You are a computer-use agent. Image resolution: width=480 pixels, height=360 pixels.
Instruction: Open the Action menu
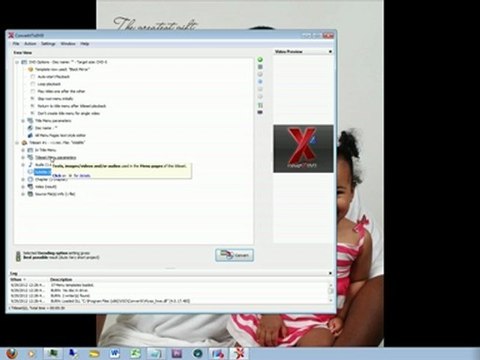(x=30, y=44)
